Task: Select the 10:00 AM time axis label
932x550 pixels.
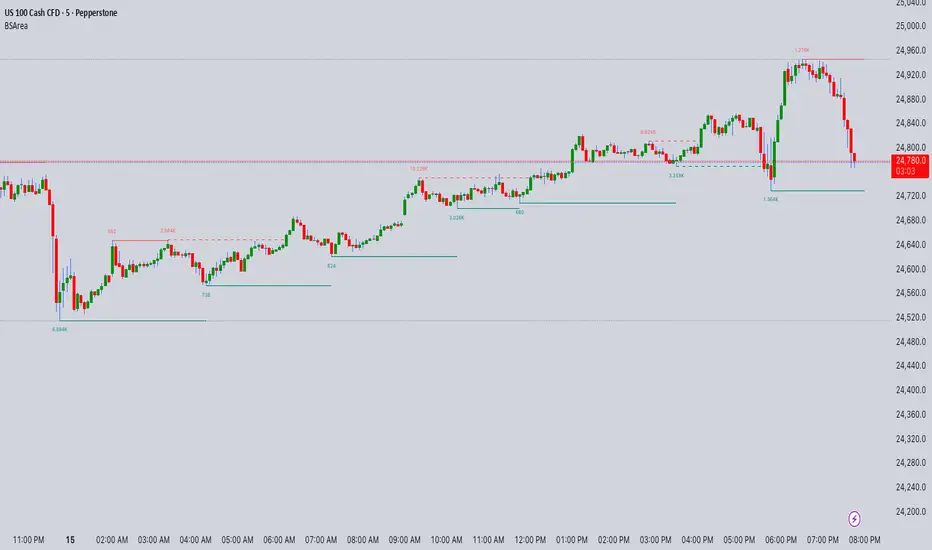Action: [448, 539]
